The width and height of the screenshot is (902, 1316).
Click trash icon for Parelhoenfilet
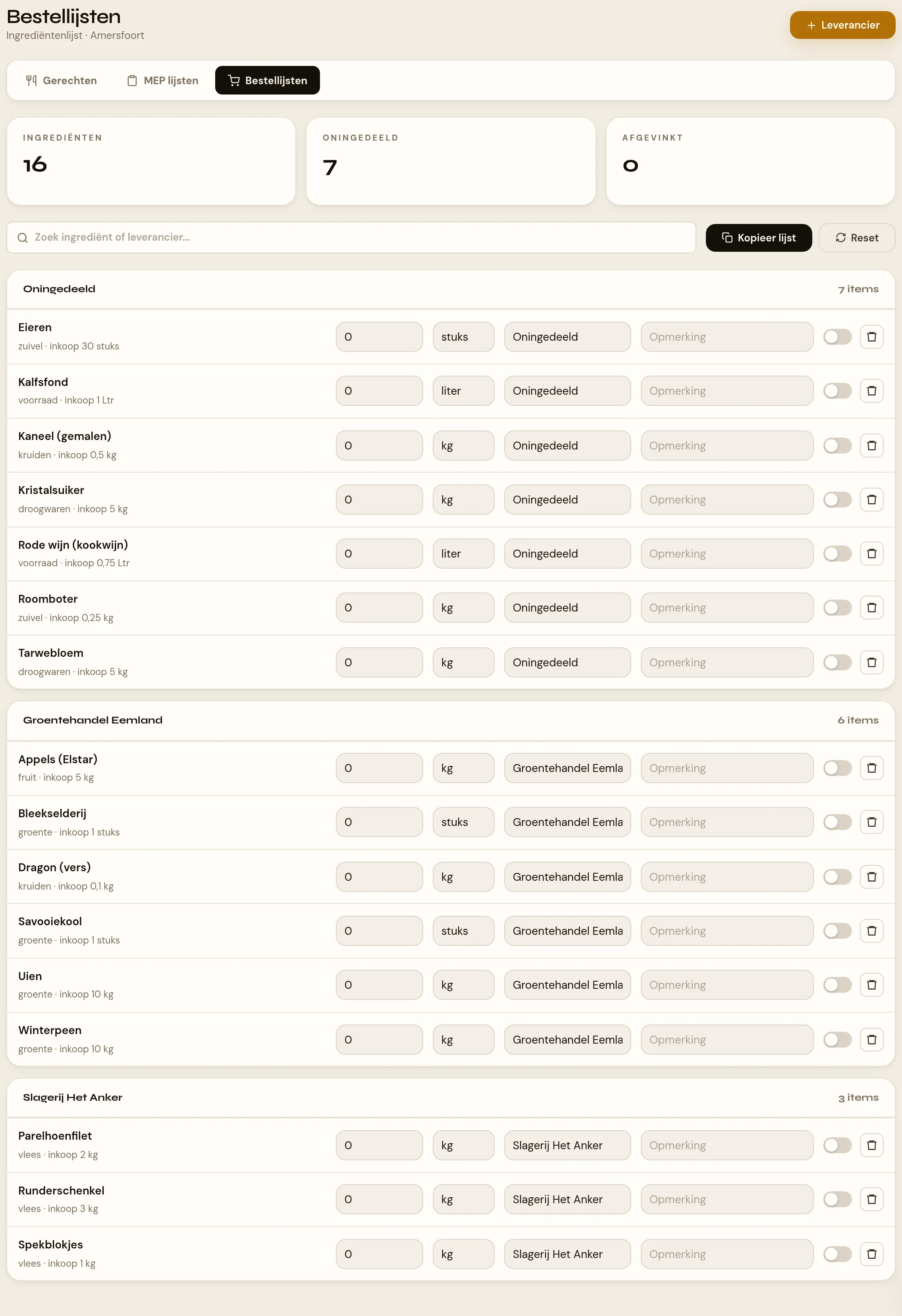pos(871,1146)
